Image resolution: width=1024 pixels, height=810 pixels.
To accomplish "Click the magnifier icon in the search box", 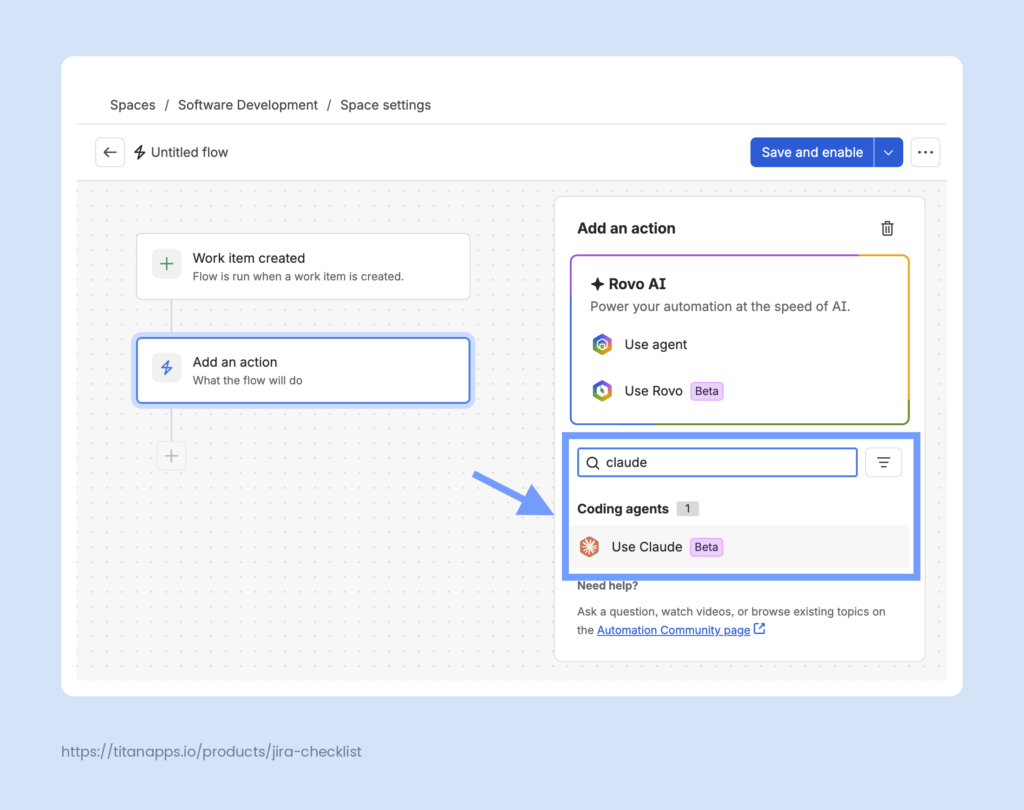I will tap(592, 463).
